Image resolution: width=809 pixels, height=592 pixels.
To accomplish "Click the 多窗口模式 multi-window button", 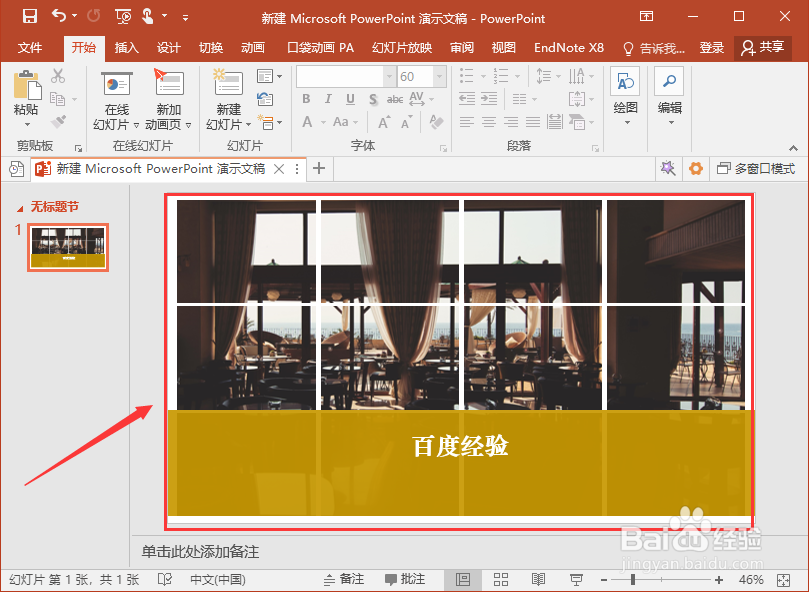I will point(756,168).
